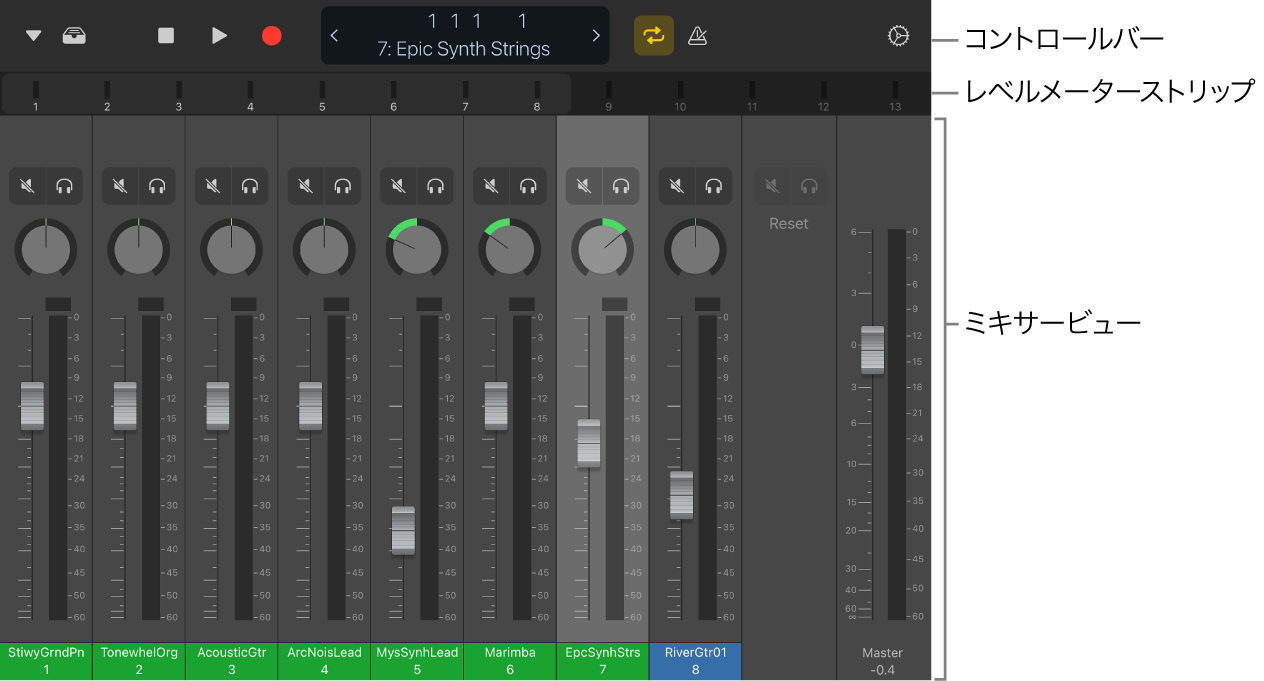This screenshot has width=1264, height=681.
Task: Select the AcousticGtr 3 channel label
Action: [x=232, y=661]
